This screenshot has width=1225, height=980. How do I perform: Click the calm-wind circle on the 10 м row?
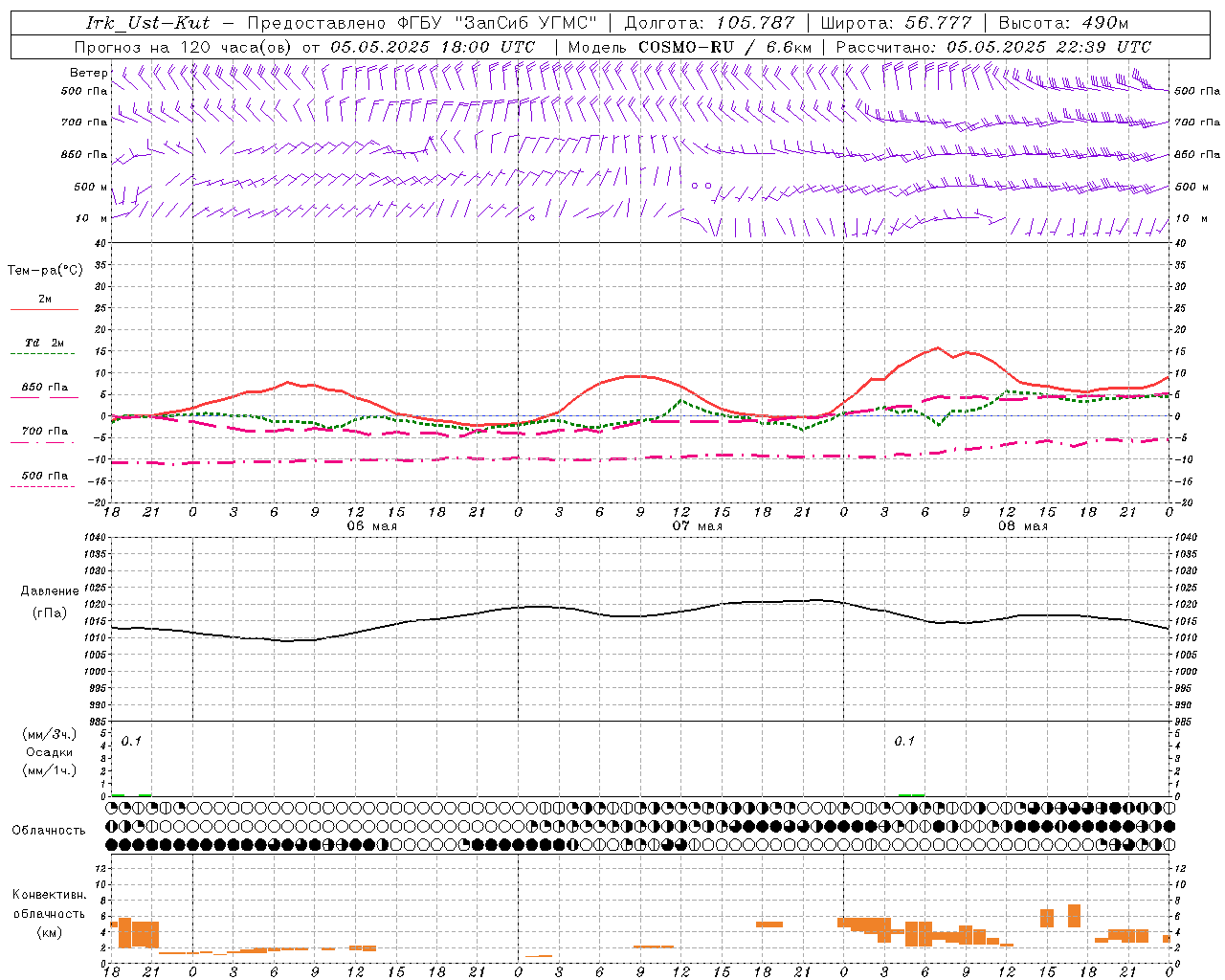tap(532, 218)
